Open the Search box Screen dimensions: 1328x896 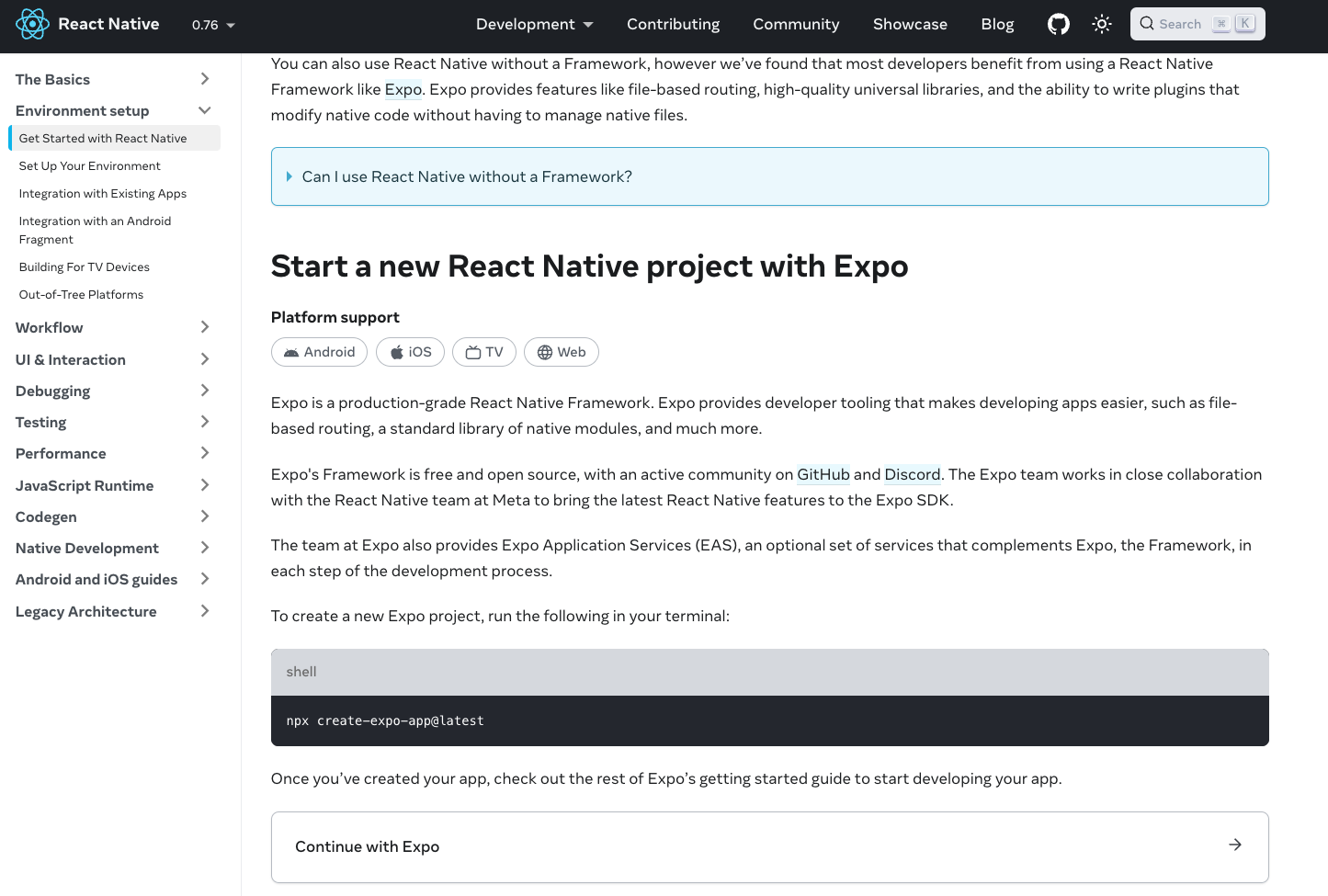tap(1197, 24)
